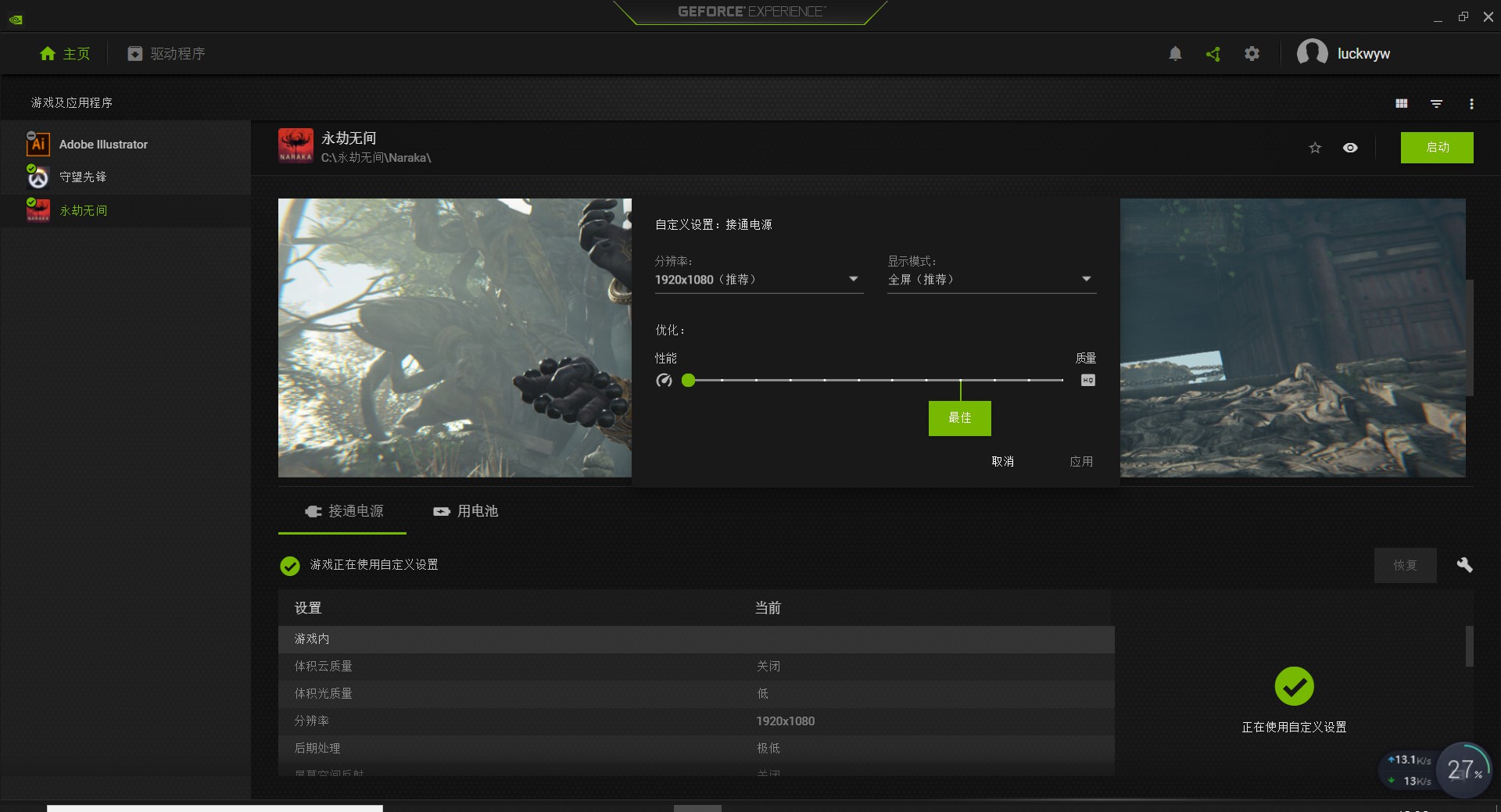Click the green checkmark status icon

click(290, 566)
